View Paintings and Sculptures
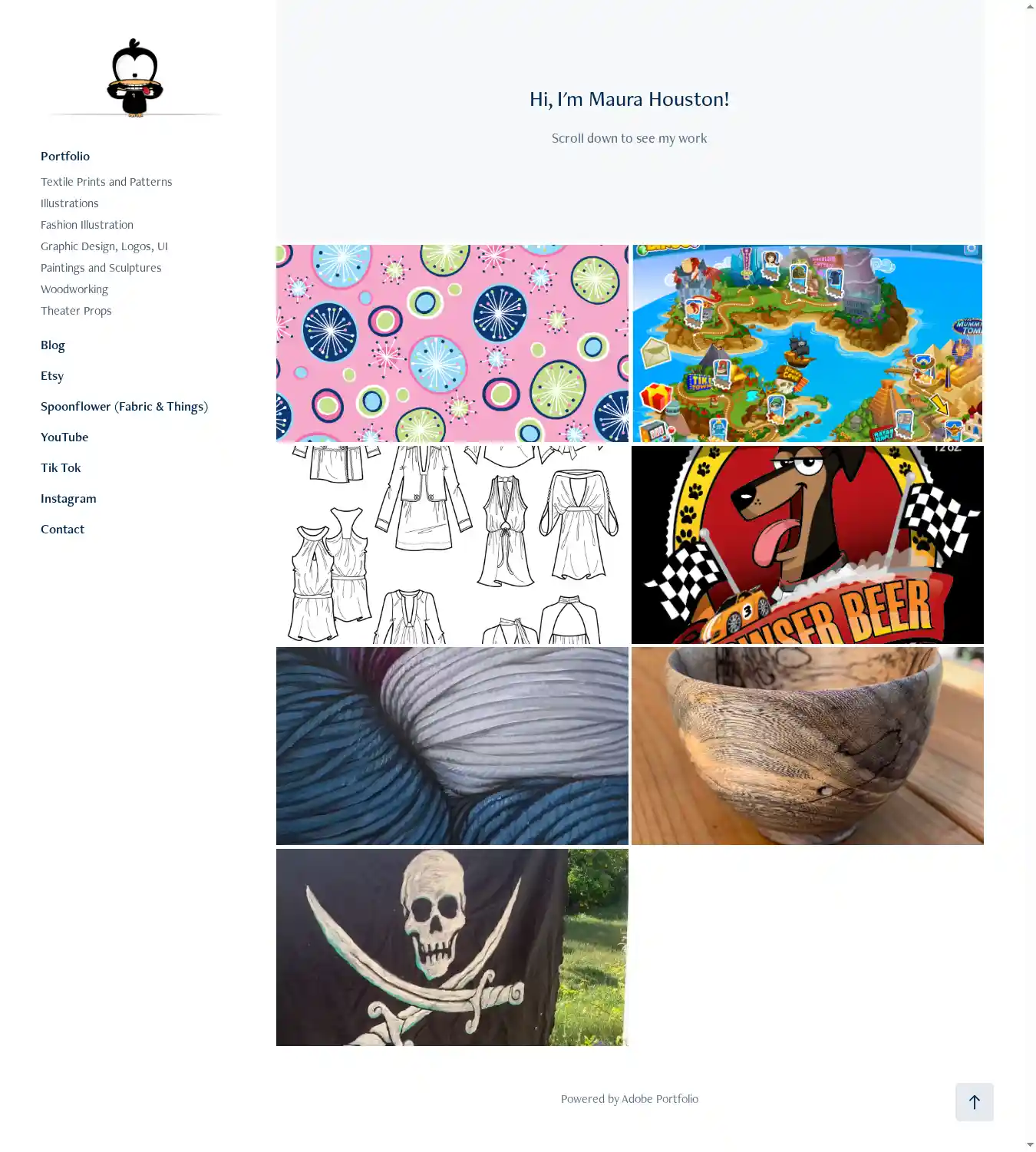The height and width of the screenshot is (1152, 1036). click(101, 268)
